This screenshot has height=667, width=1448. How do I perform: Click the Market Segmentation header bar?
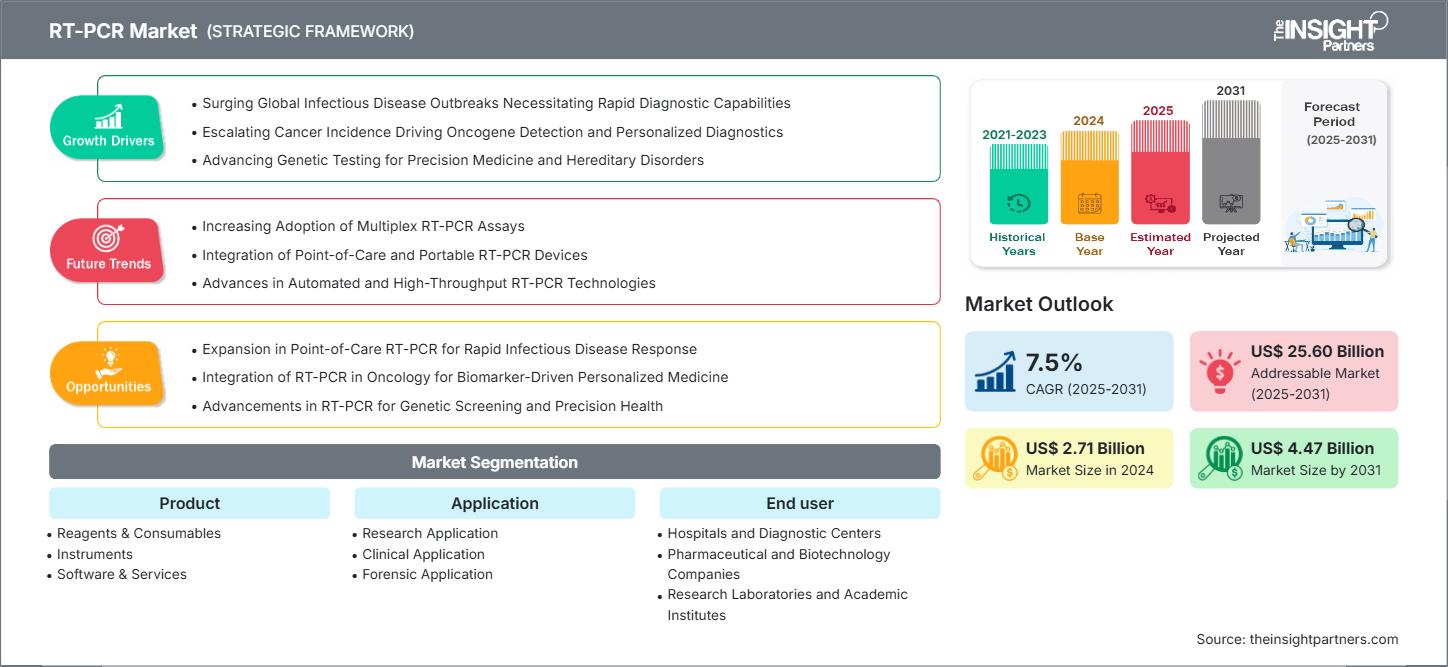click(494, 461)
